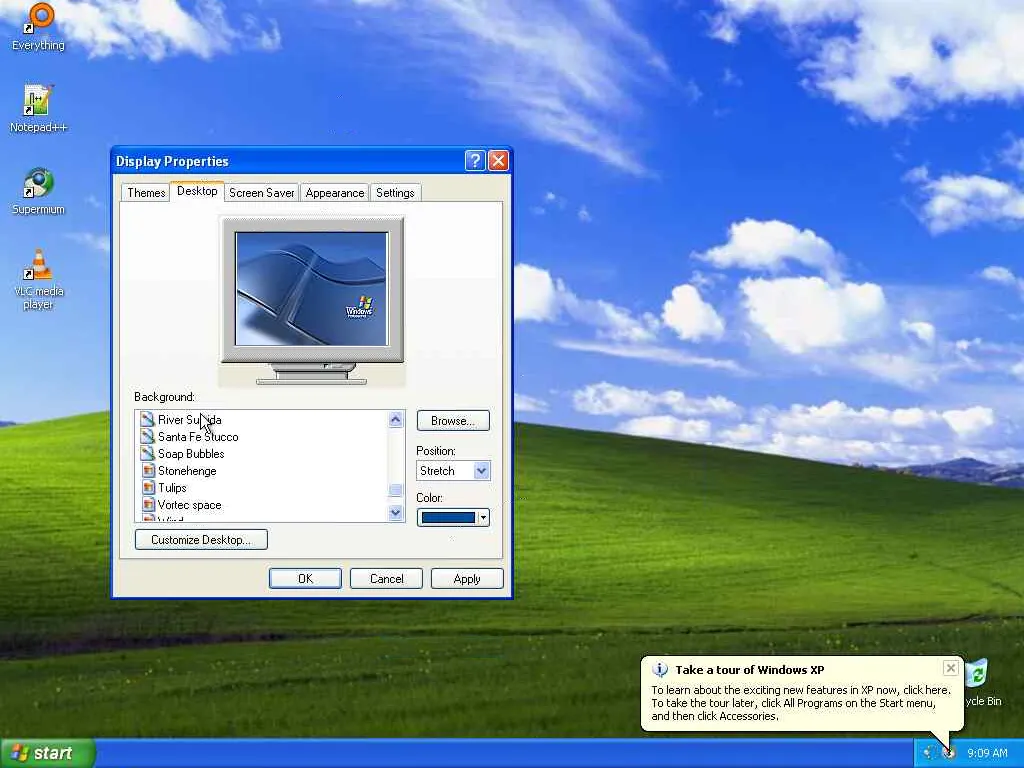Image resolution: width=1024 pixels, height=768 pixels.
Task: Go to the Appearance tab
Action: (x=334, y=193)
